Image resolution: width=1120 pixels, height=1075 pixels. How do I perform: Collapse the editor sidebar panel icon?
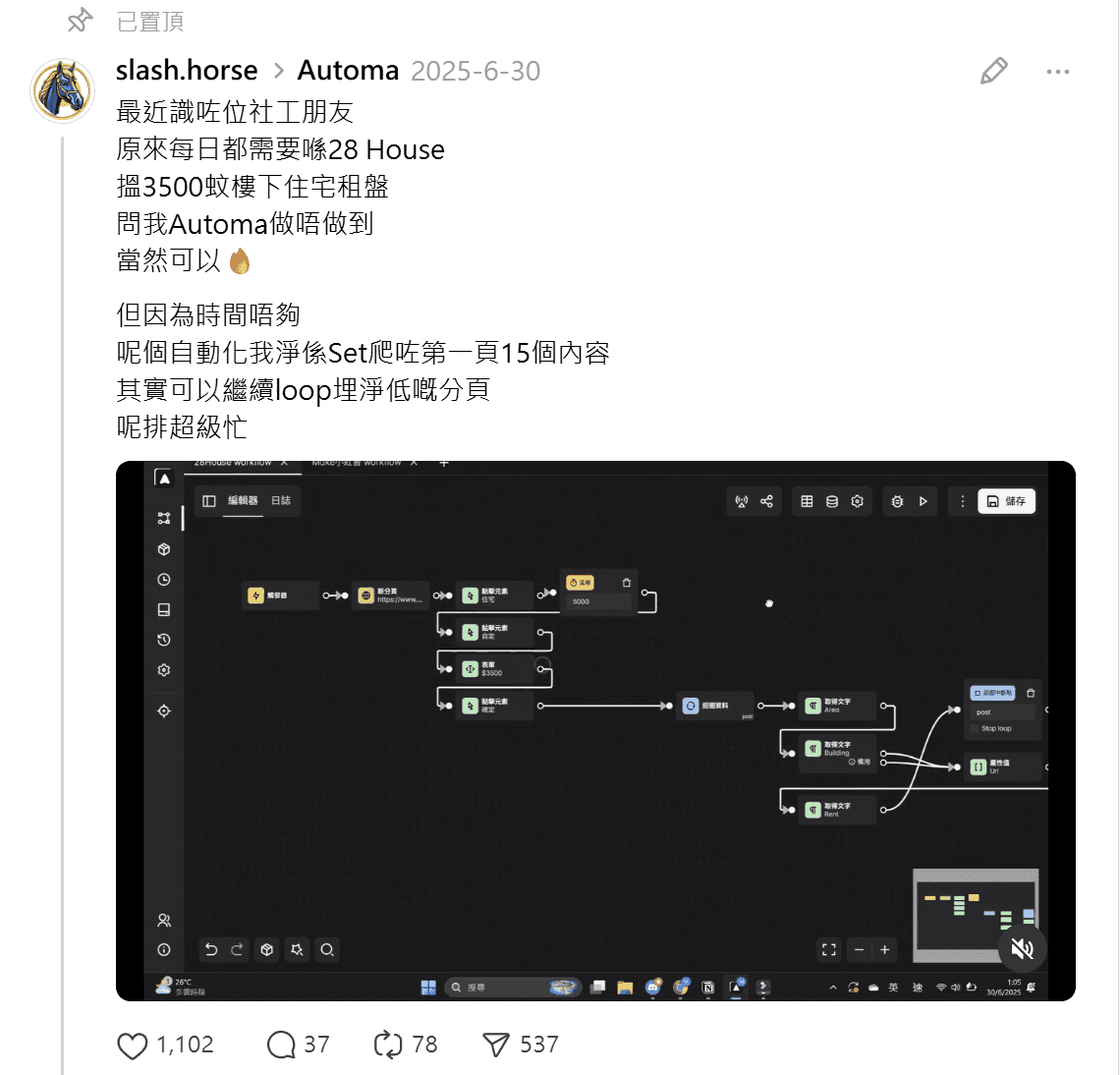click(209, 501)
